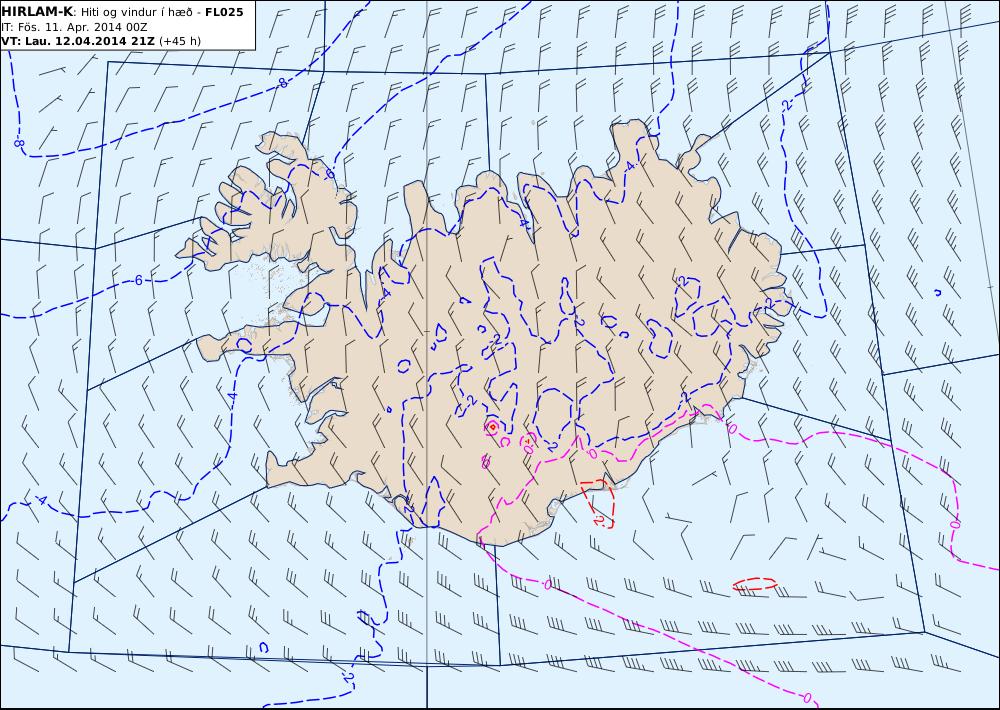Click the 'VT: Lau. 12.04.2014 21Z' valid time
This screenshot has width=1000, height=710.
point(78,41)
